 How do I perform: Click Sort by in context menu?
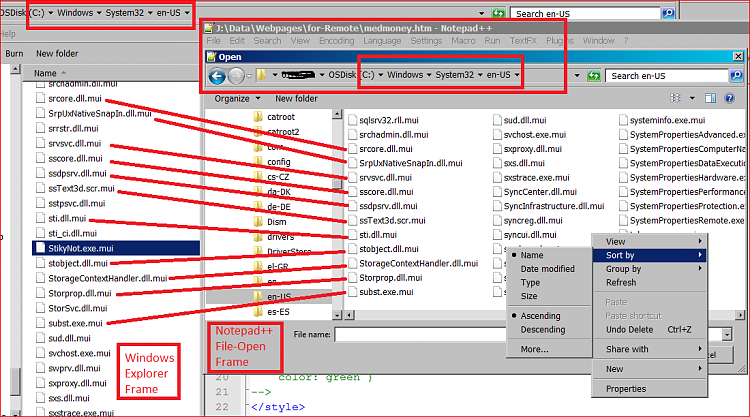(650, 255)
